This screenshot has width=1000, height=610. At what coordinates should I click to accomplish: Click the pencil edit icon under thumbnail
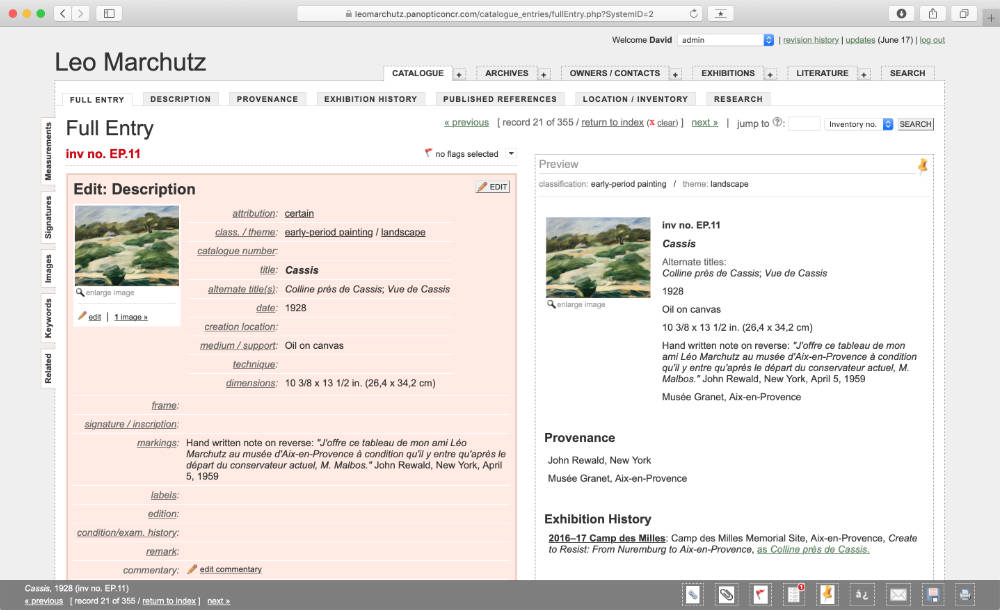tap(82, 316)
